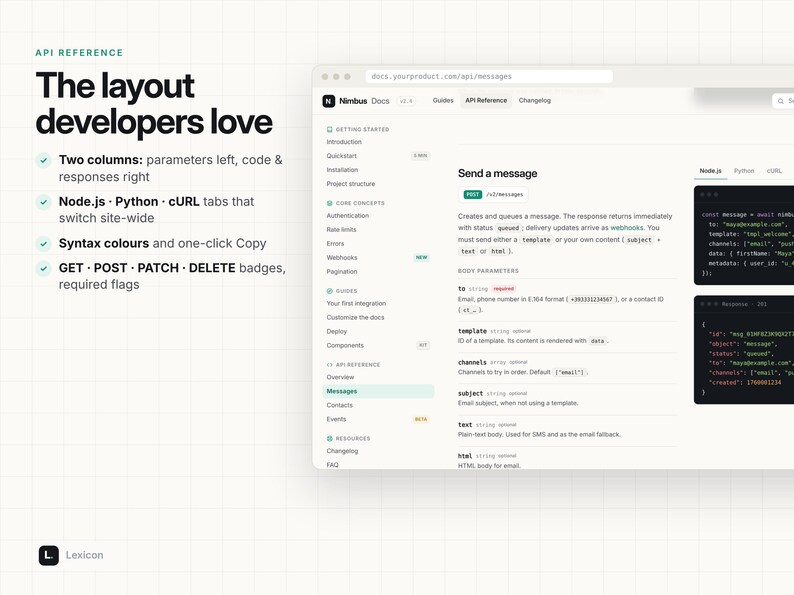
Task: Open the Webhooks sidebar link
Action: tap(342, 258)
